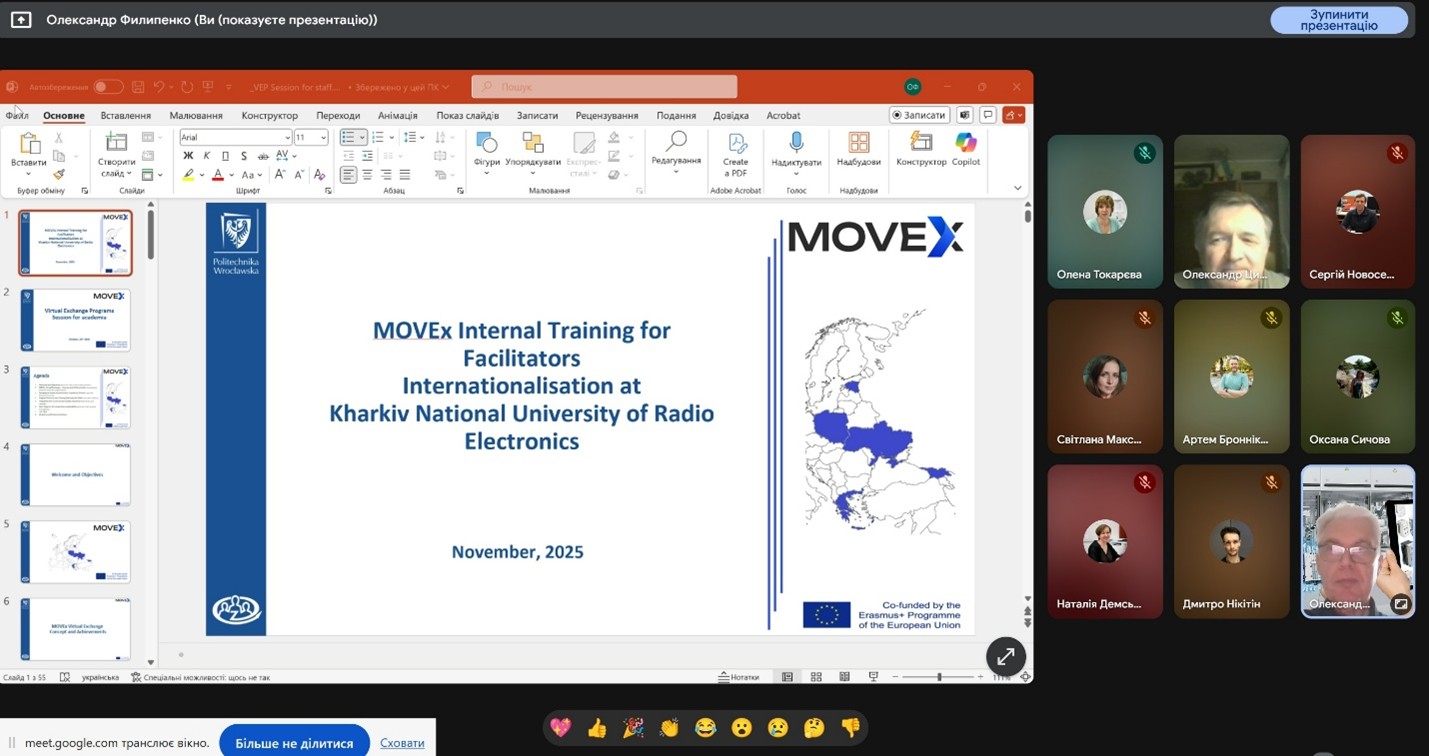Expand the Dictate dropdown arrow

pyautogui.click(x=796, y=174)
